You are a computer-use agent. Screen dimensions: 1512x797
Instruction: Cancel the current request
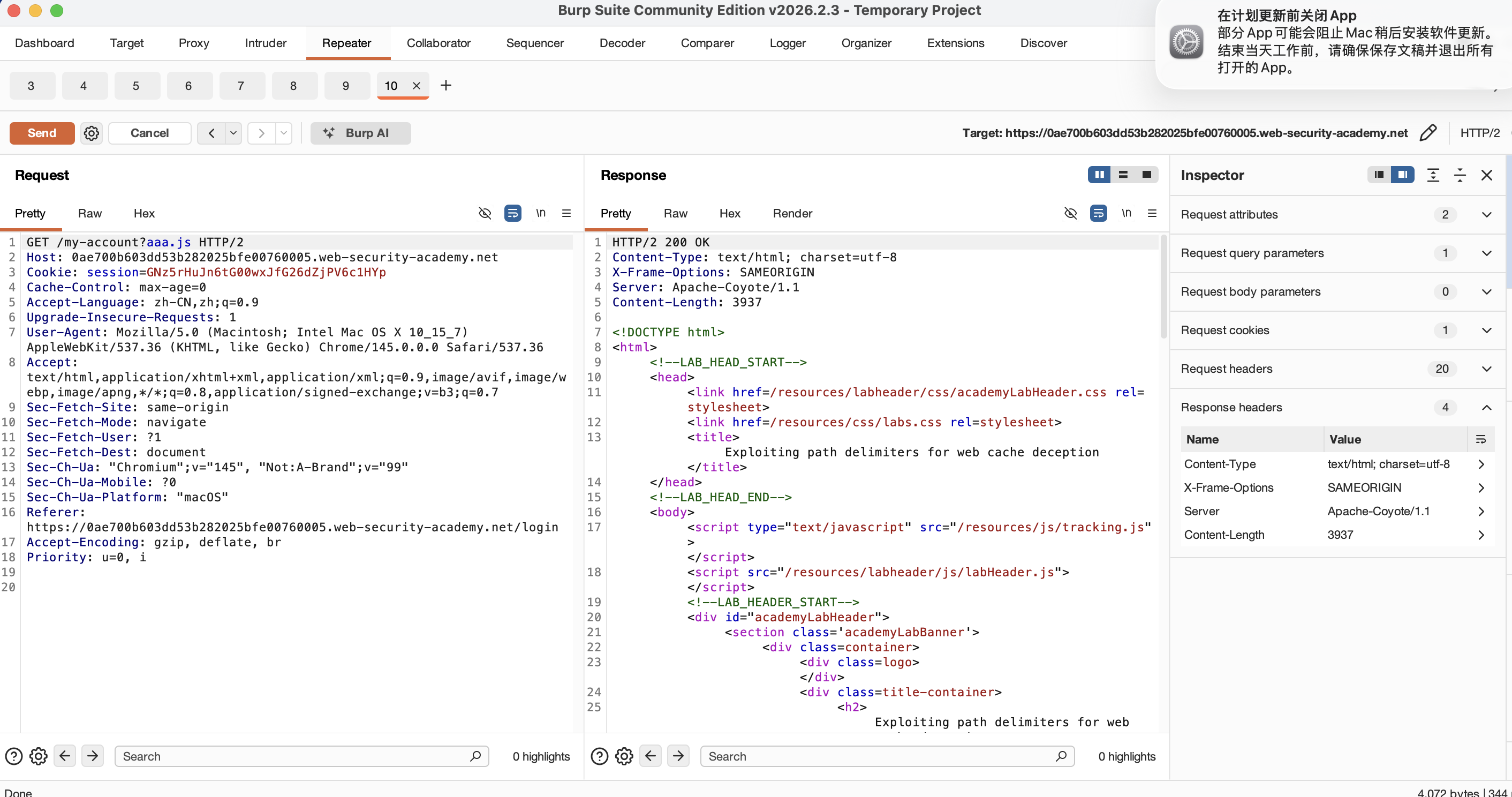click(x=150, y=133)
